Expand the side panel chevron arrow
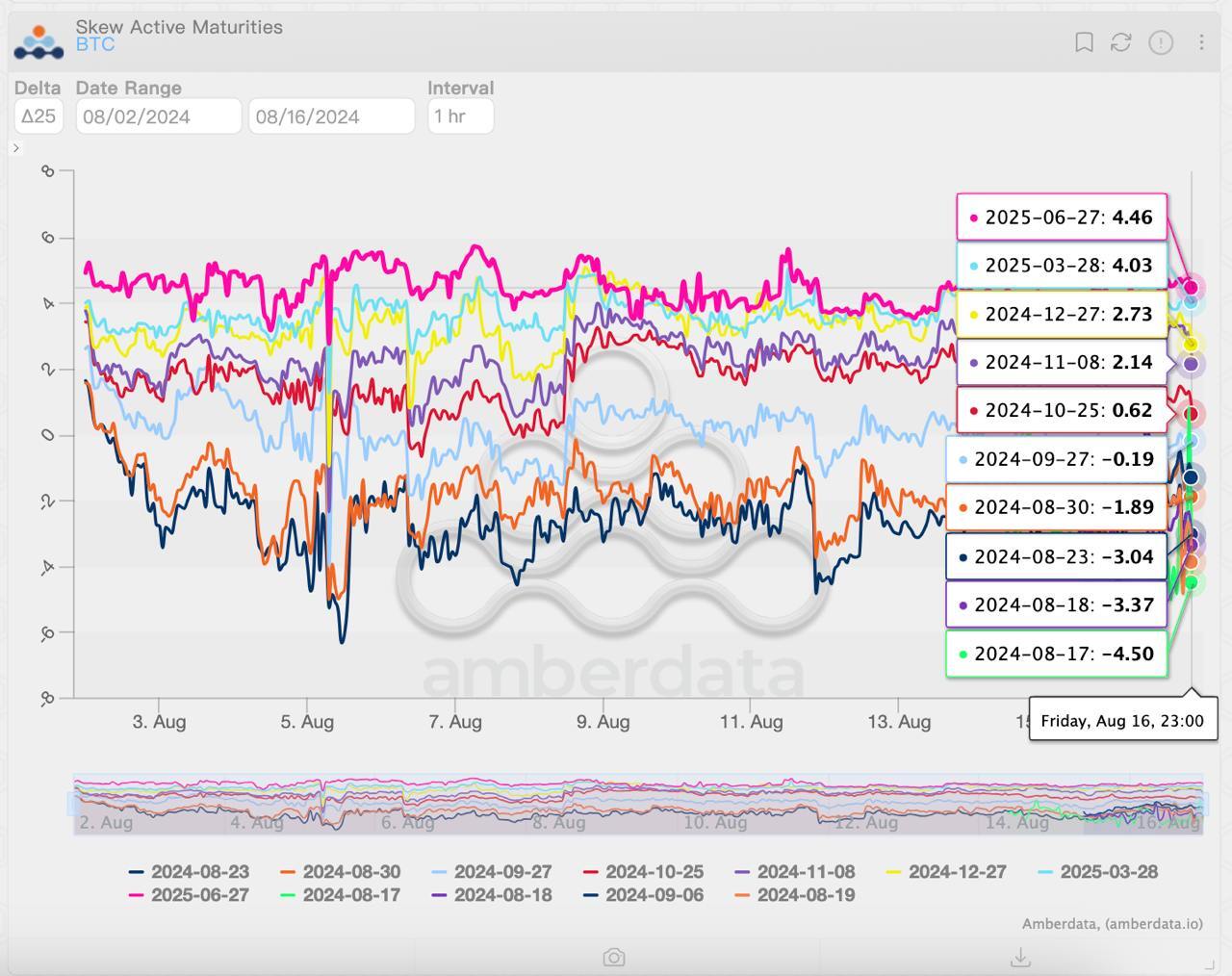The width and height of the screenshot is (1232, 976). [x=16, y=147]
